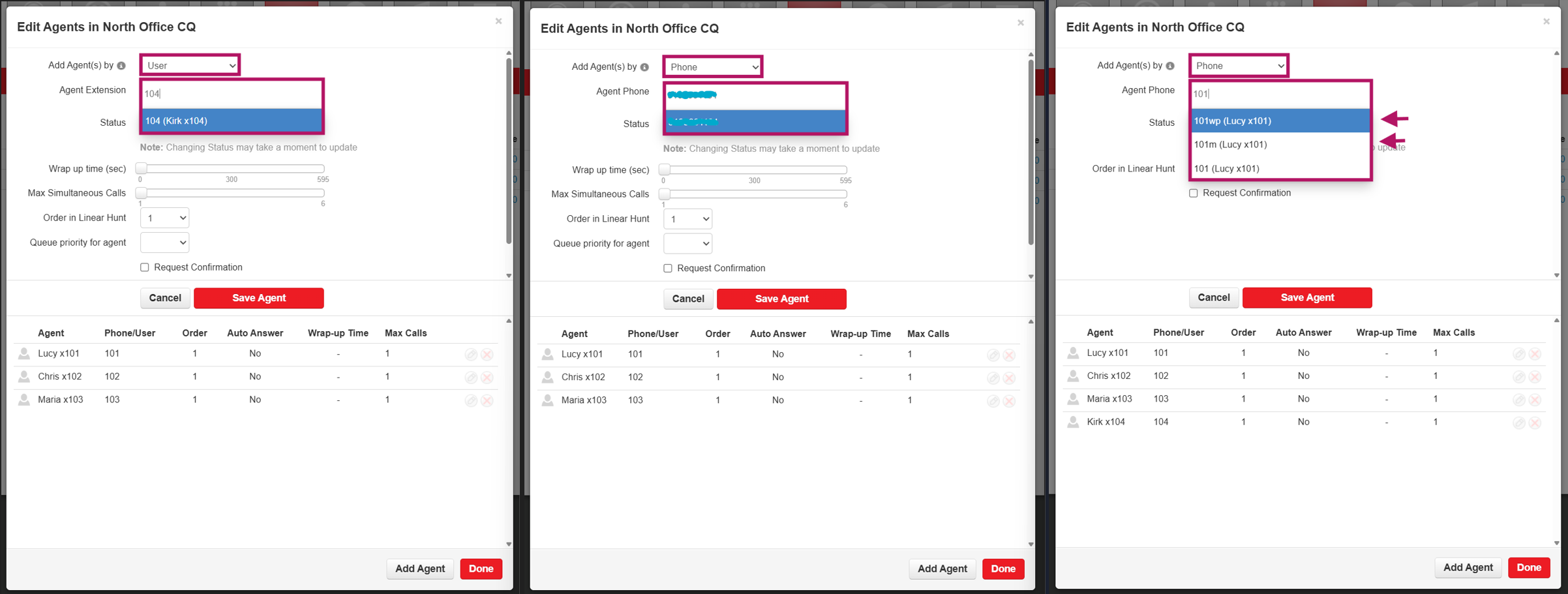Delete the Kirk x104 agent row
This screenshot has width=1568, height=594.
coord(1535,423)
